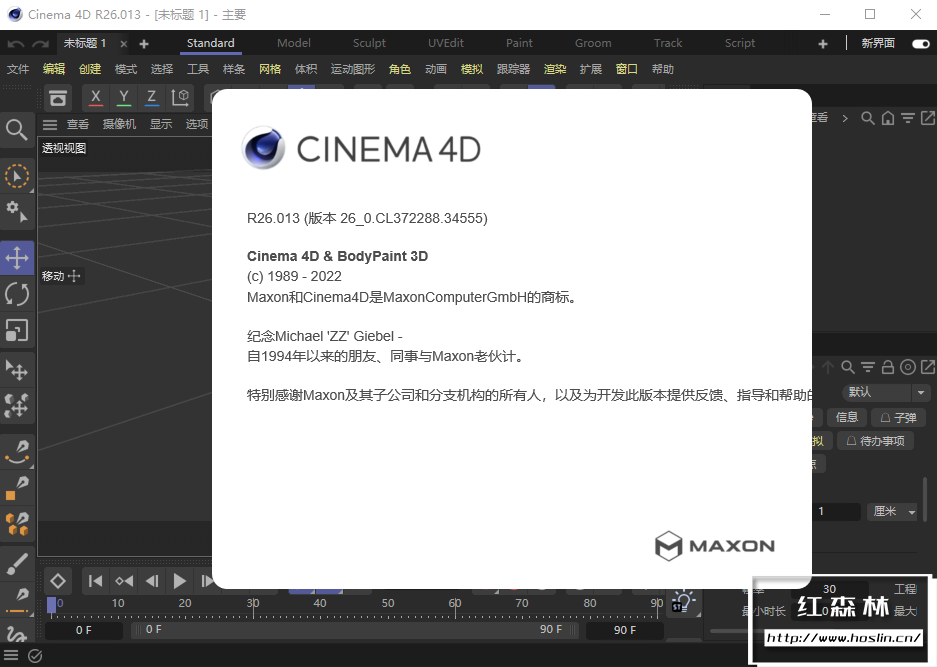Add new document tab with plus
937x667 pixels.
point(144,44)
